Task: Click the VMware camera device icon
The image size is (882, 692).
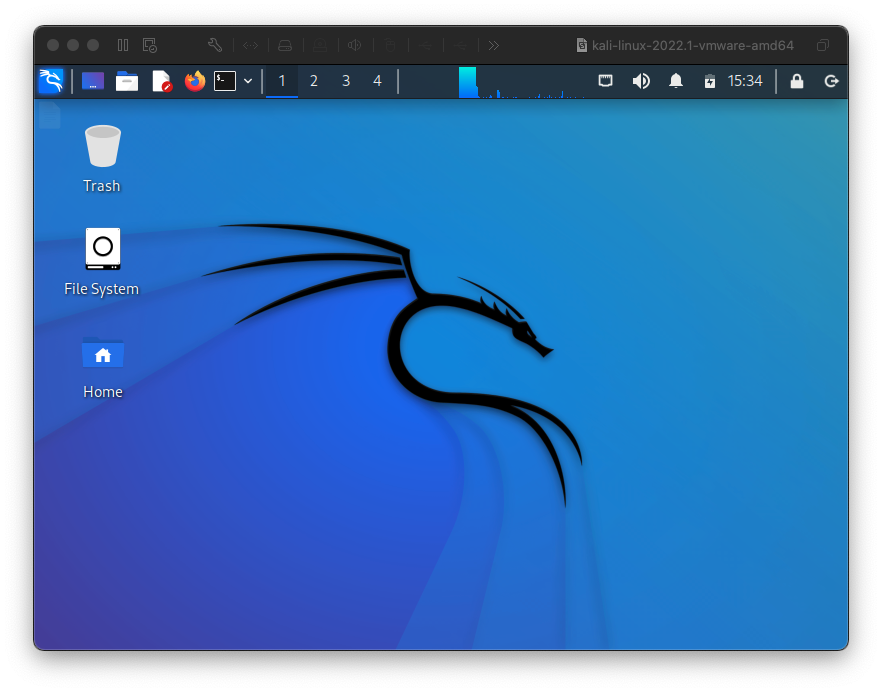Action: click(x=320, y=46)
